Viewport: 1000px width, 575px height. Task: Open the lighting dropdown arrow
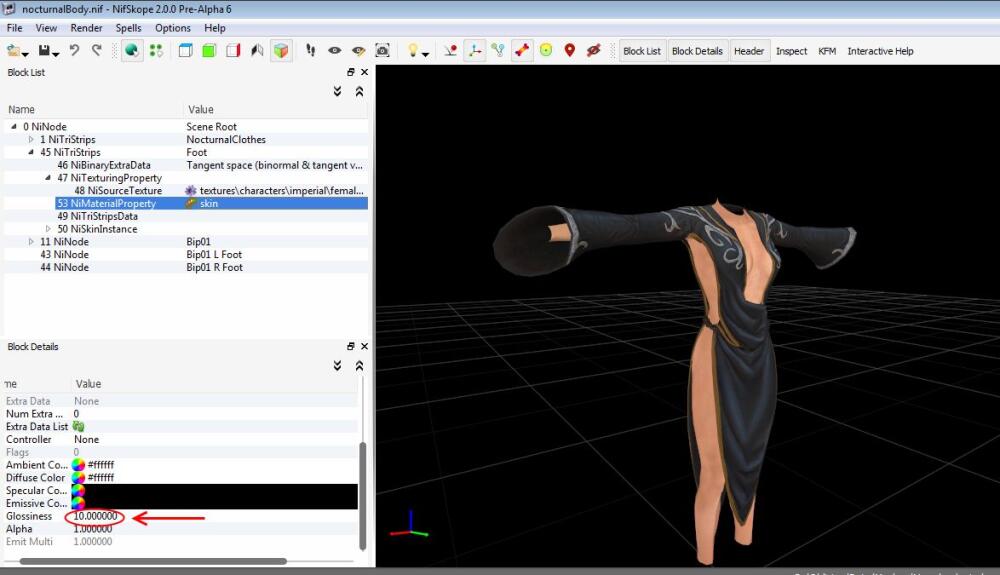[x=425, y=54]
